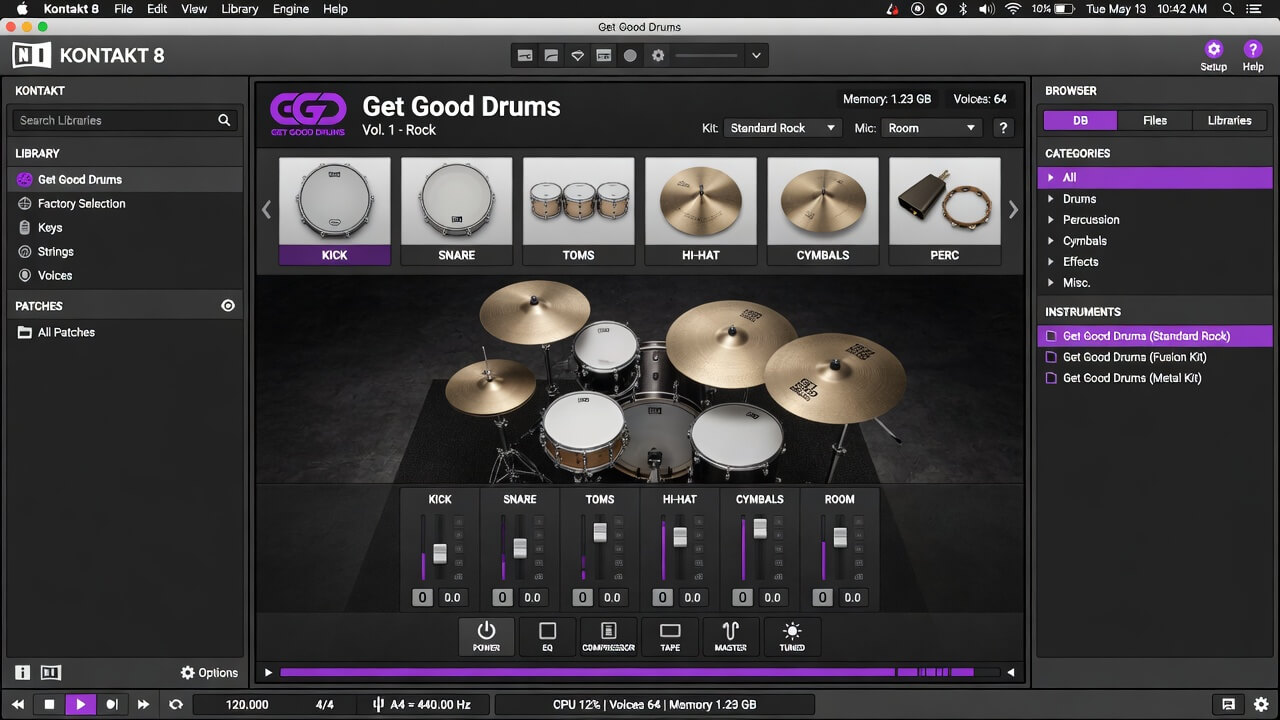Image resolution: width=1280 pixels, height=720 pixels.
Task: Check the Get Good Drums (Standard Rock) checkbox
Action: (1050, 336)
